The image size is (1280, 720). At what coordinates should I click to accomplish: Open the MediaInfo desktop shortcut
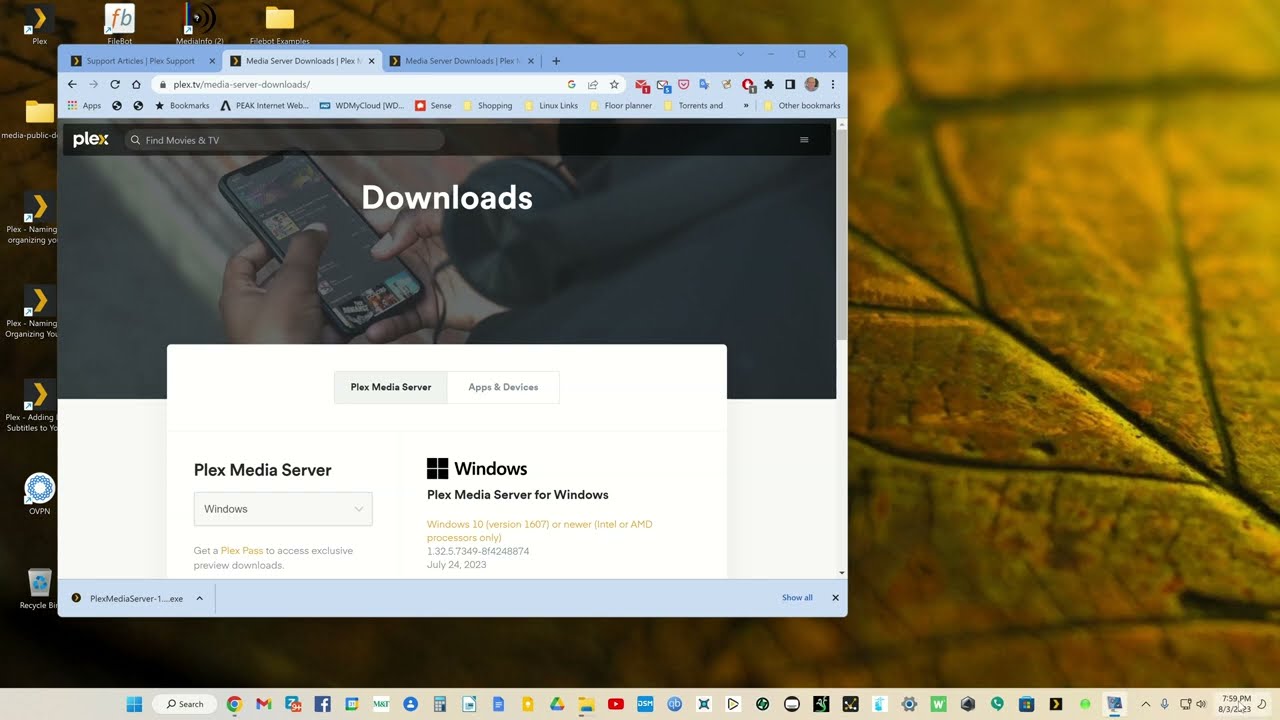(x=200, y=25)
